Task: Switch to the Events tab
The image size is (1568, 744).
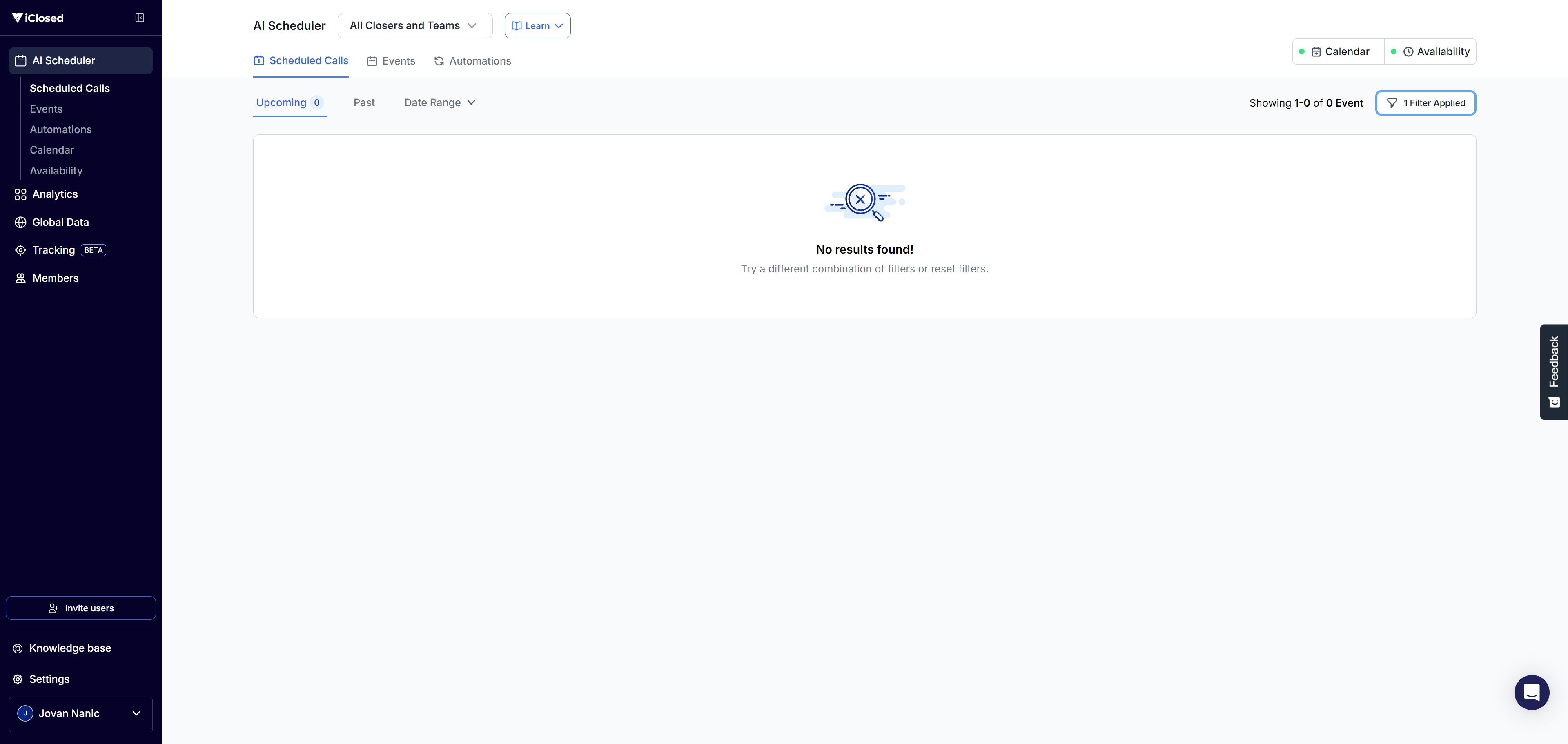Action: coord(391,61)
